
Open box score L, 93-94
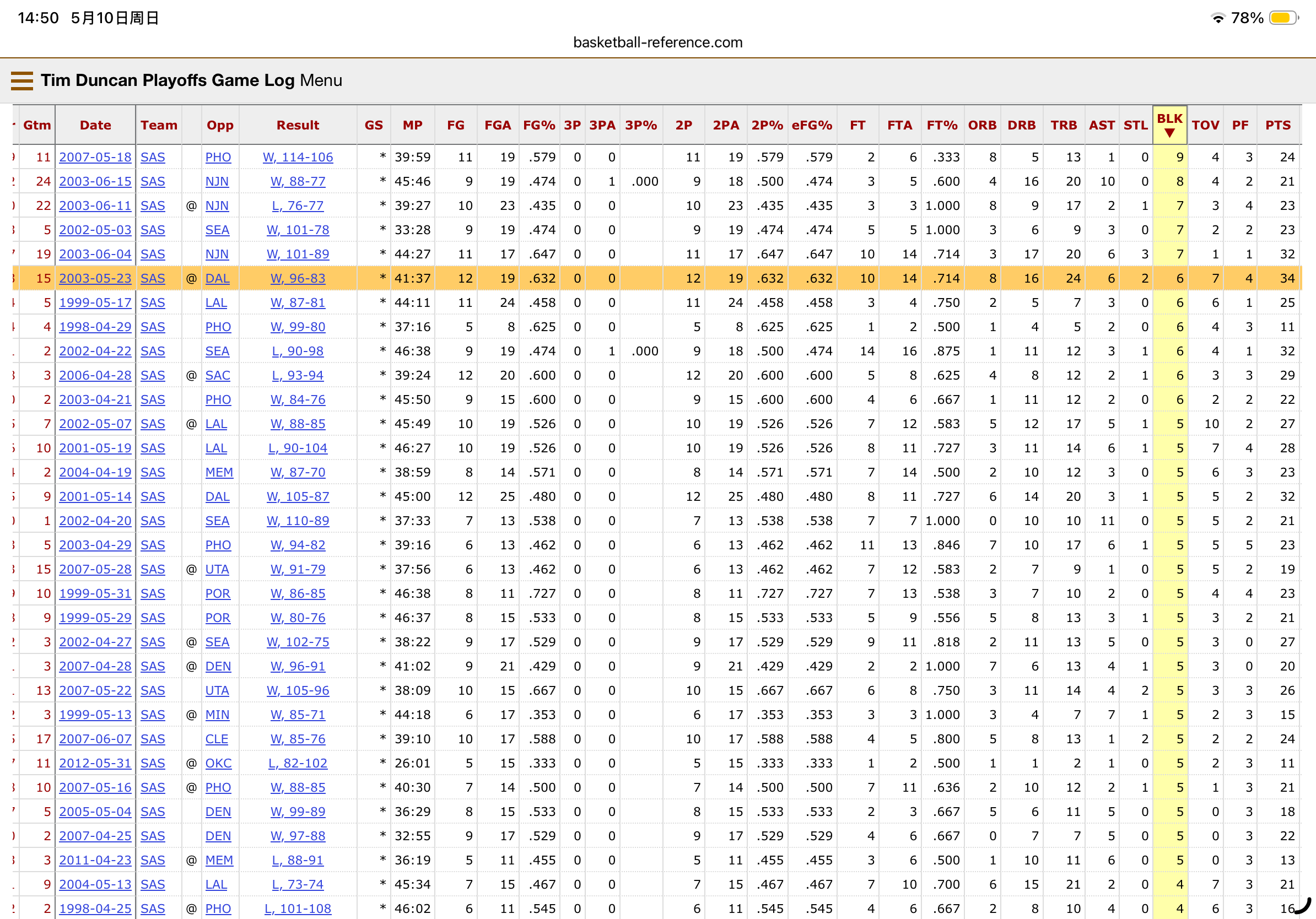(298, 375)
